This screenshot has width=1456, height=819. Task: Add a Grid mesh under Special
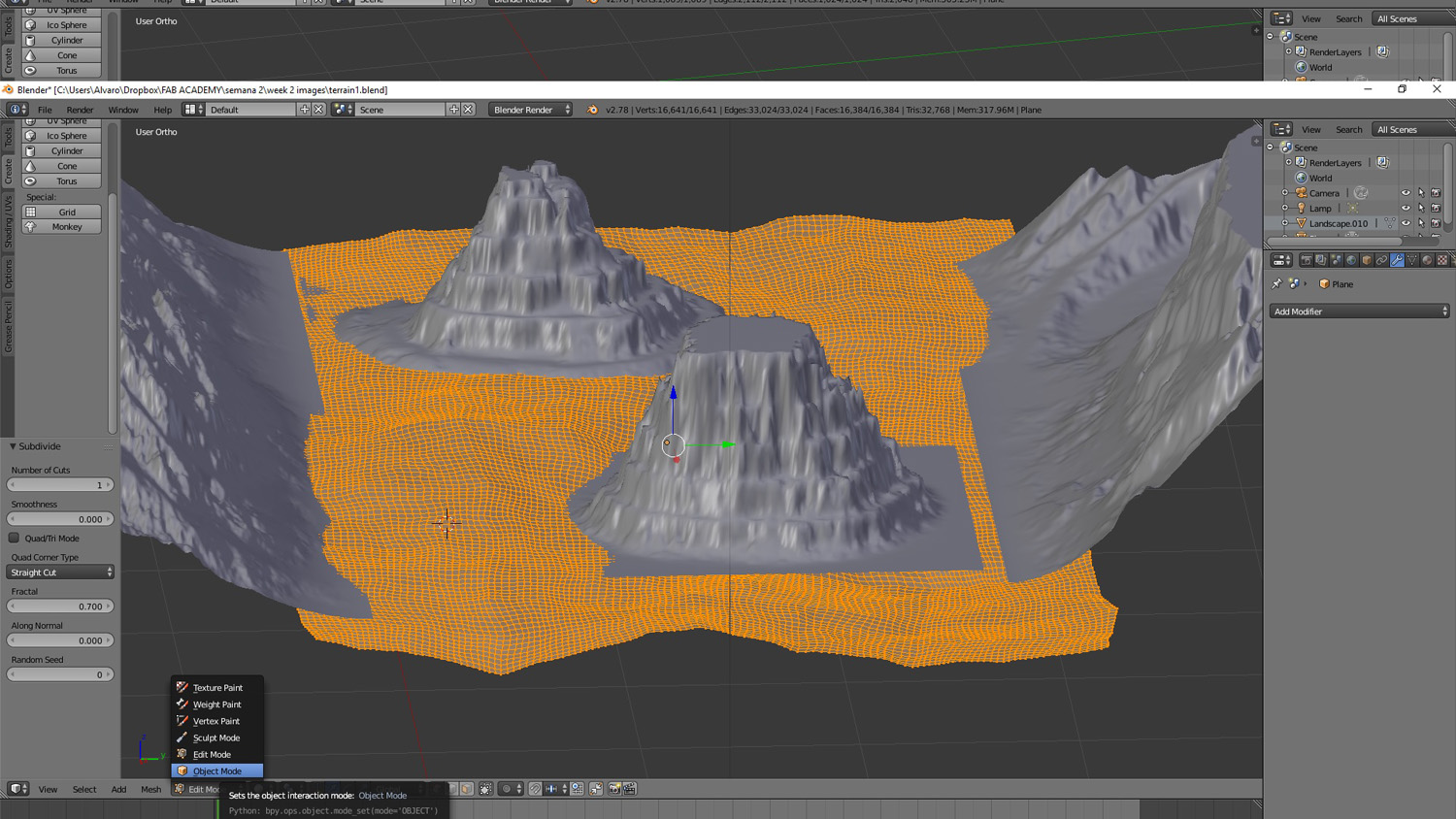pyautogui.click(x=61, y=212)
